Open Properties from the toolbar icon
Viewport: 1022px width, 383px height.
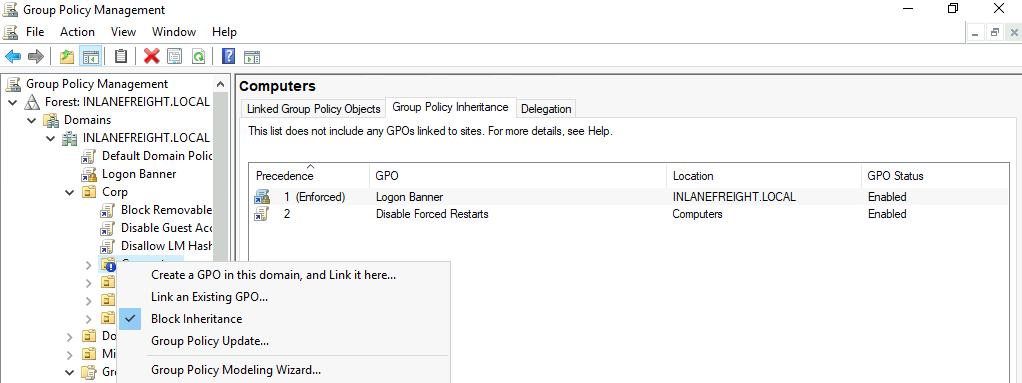point(174,56)
